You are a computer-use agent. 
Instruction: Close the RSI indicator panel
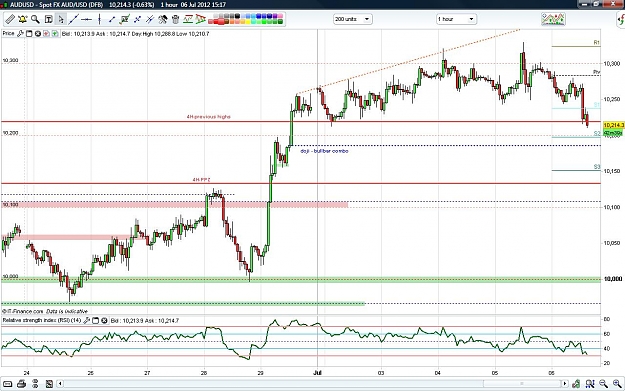coord(104,320)
